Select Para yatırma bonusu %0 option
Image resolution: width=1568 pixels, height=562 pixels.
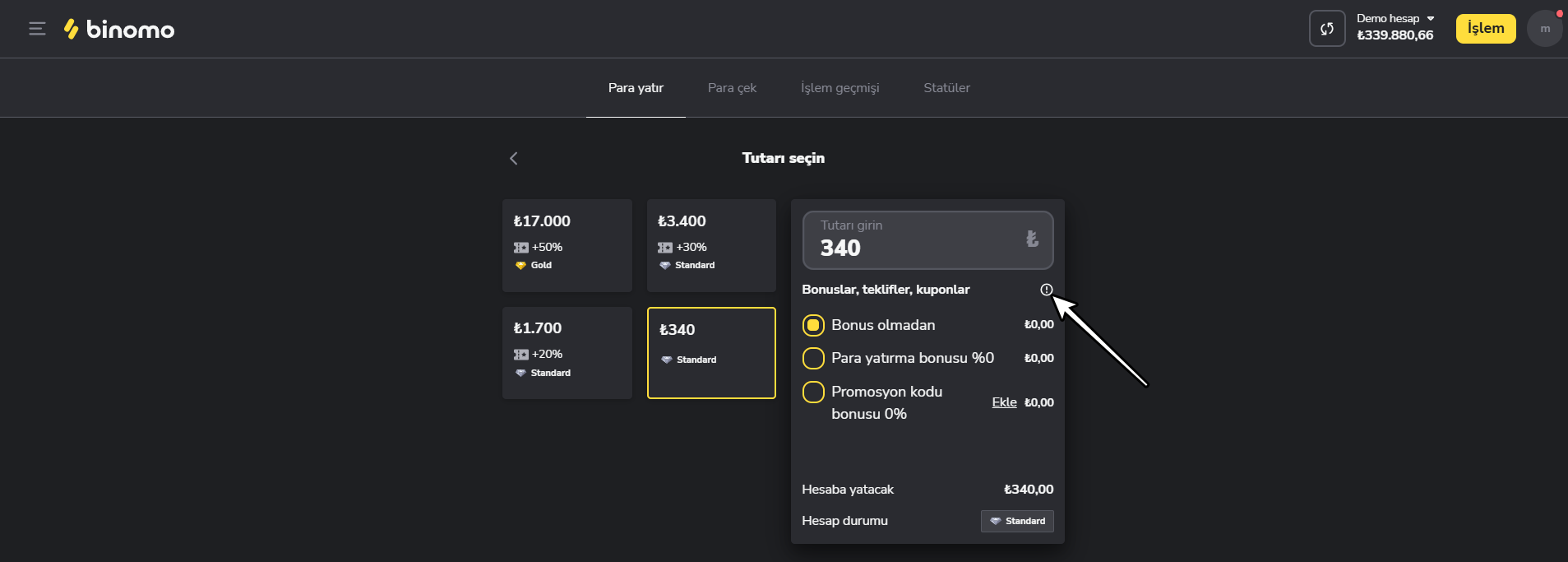(813, 358)
